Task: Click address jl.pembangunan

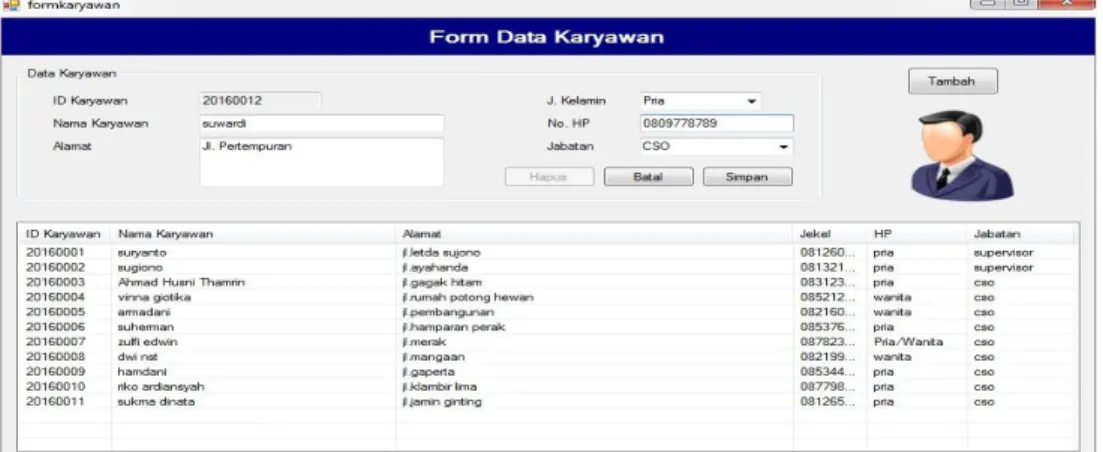Action: click(447, 312)
